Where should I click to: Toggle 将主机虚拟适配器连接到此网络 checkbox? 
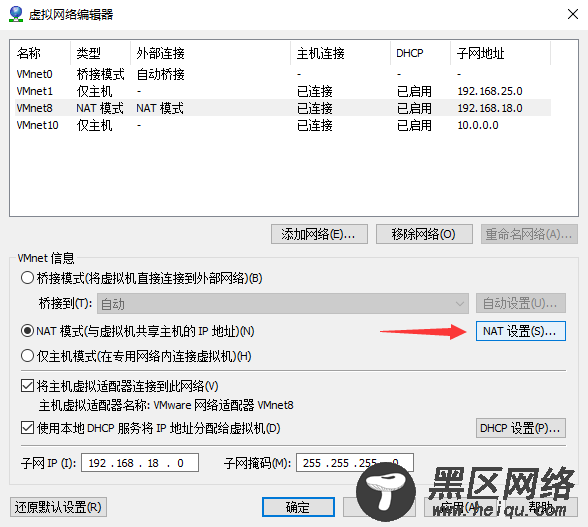click(27, 386)
